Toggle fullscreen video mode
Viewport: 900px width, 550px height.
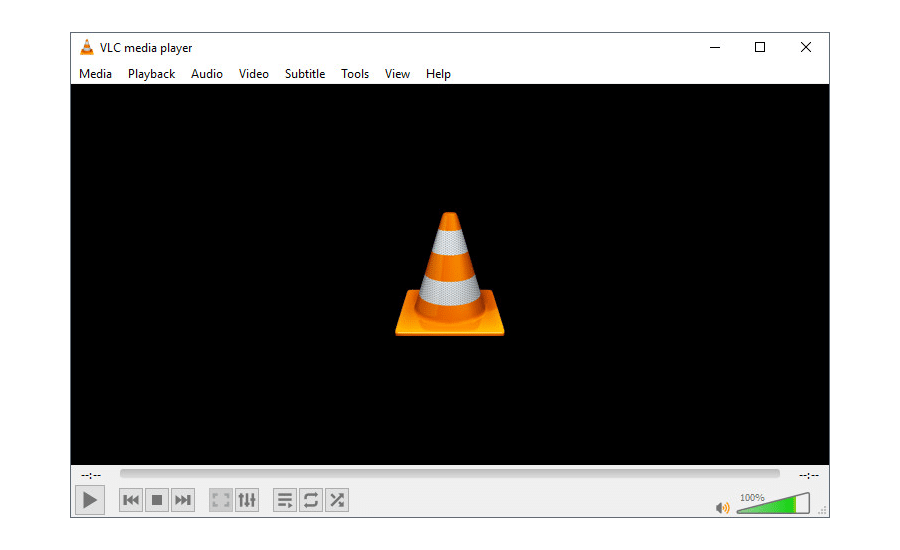click(x=220, y=500)
